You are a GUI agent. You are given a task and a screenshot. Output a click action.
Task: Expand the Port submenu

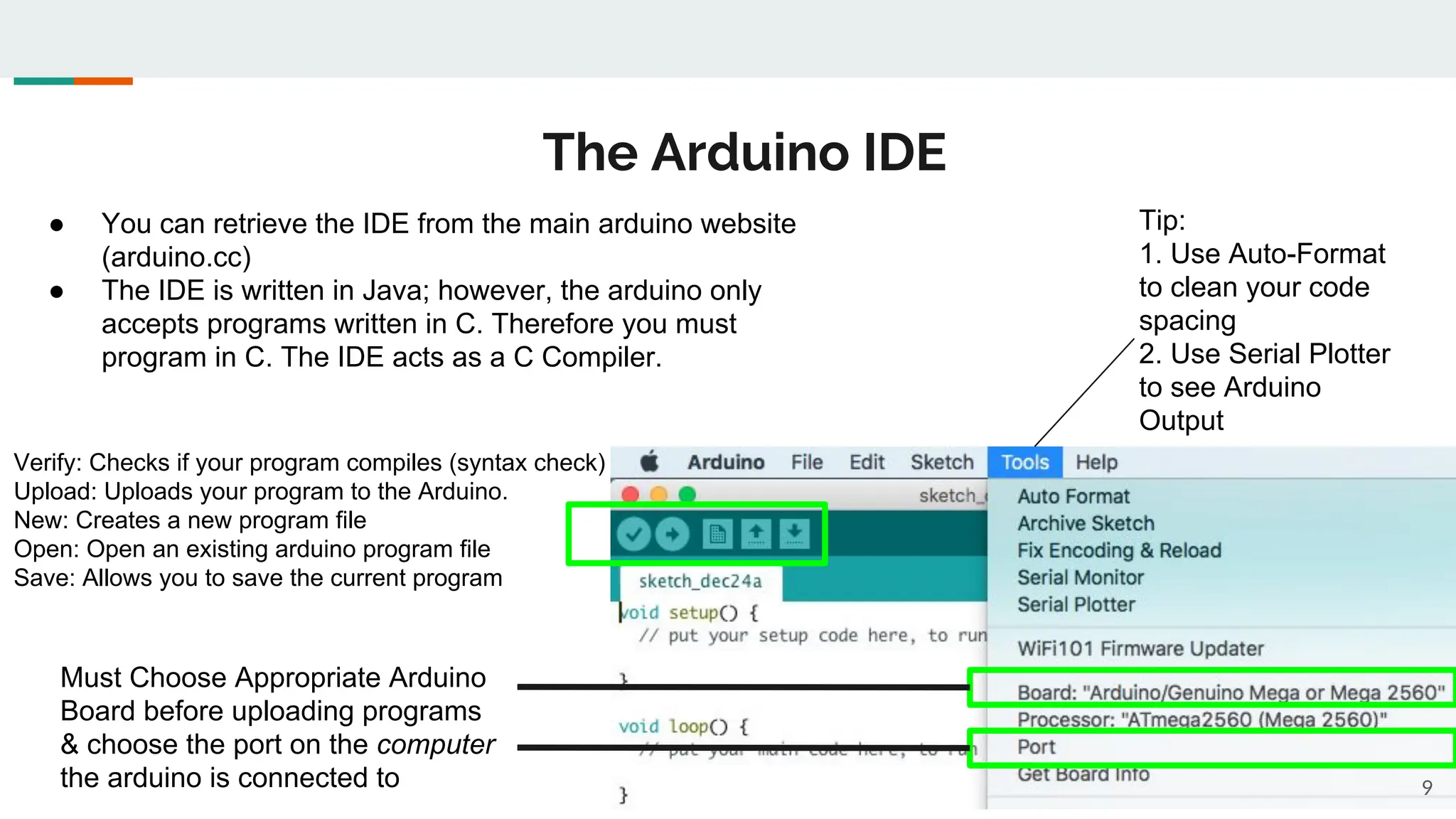(1037, 746)
